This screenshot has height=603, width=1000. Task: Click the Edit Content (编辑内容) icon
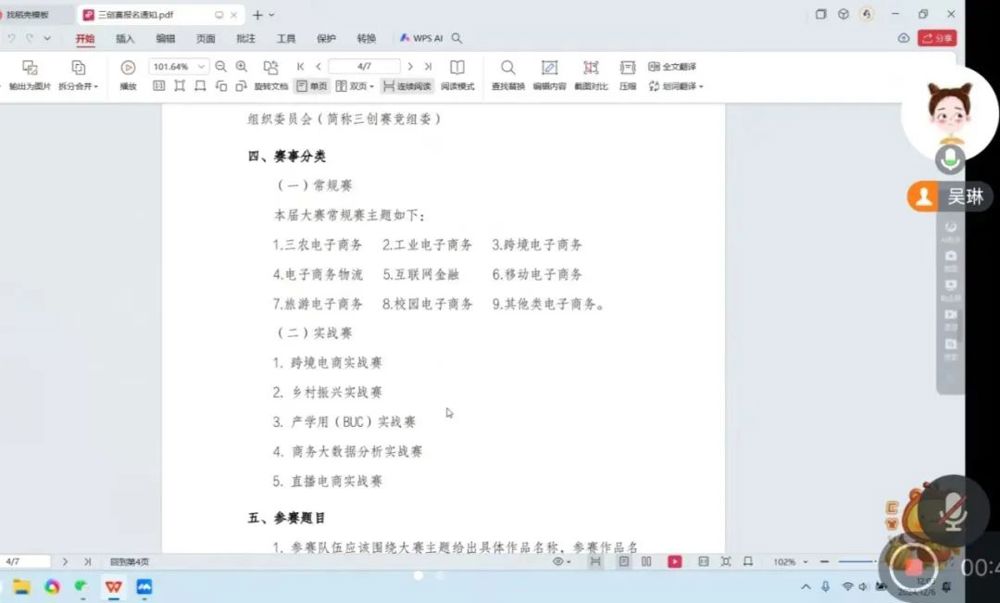pyautogui.click(x=549, y=68)
